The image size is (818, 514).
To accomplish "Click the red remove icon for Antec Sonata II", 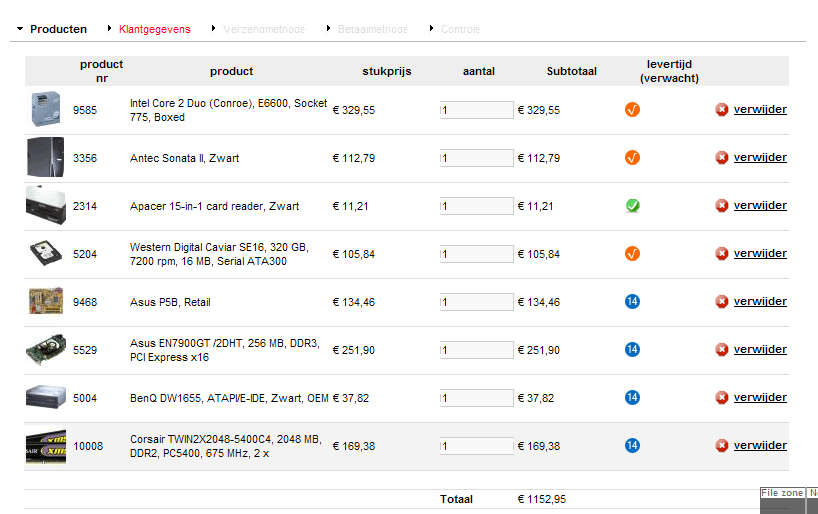I will [721, 158].
